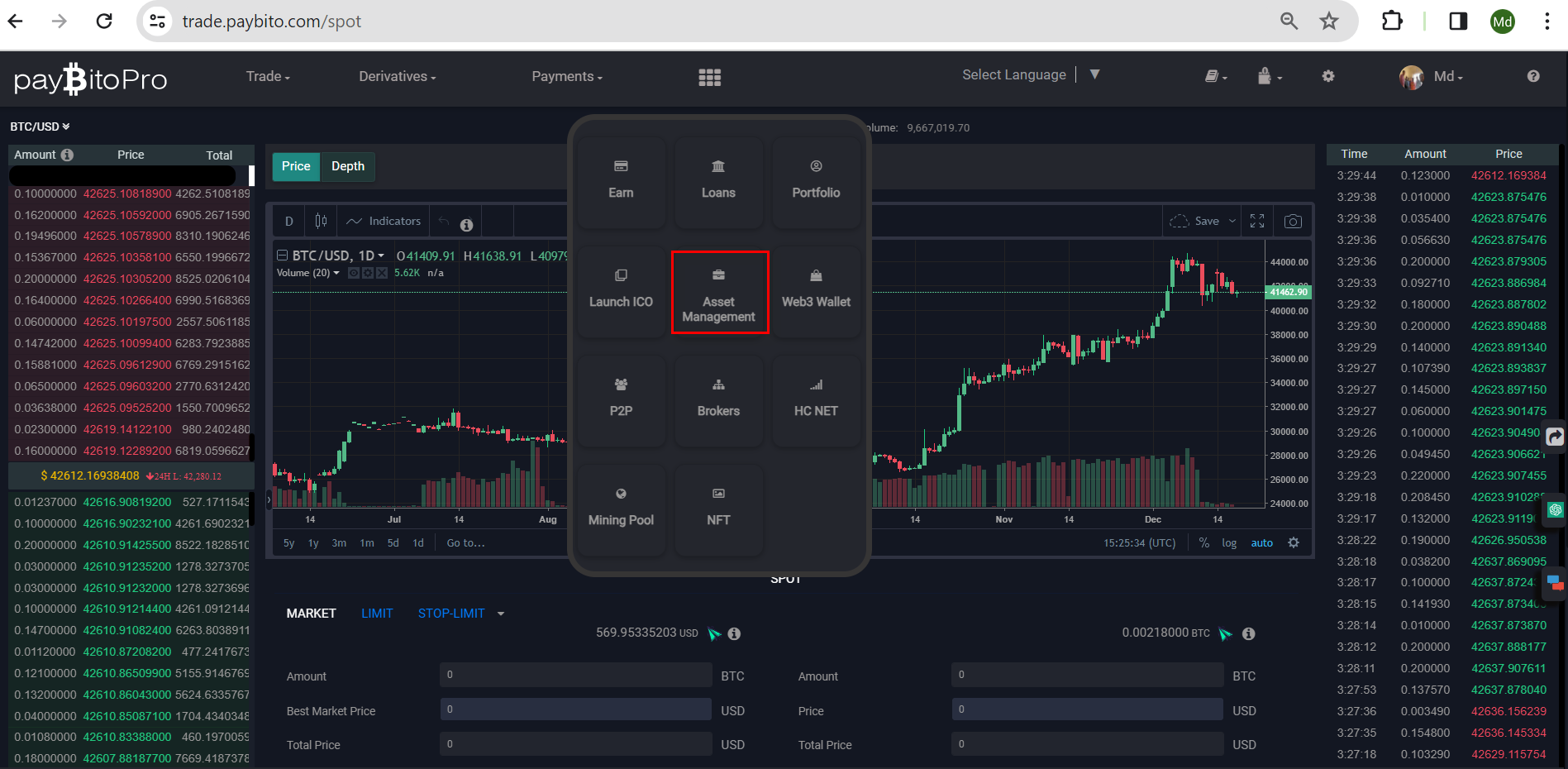Open the Mining Pool tile
This screenshot has height=769, width=1568.
coord(621,509)
